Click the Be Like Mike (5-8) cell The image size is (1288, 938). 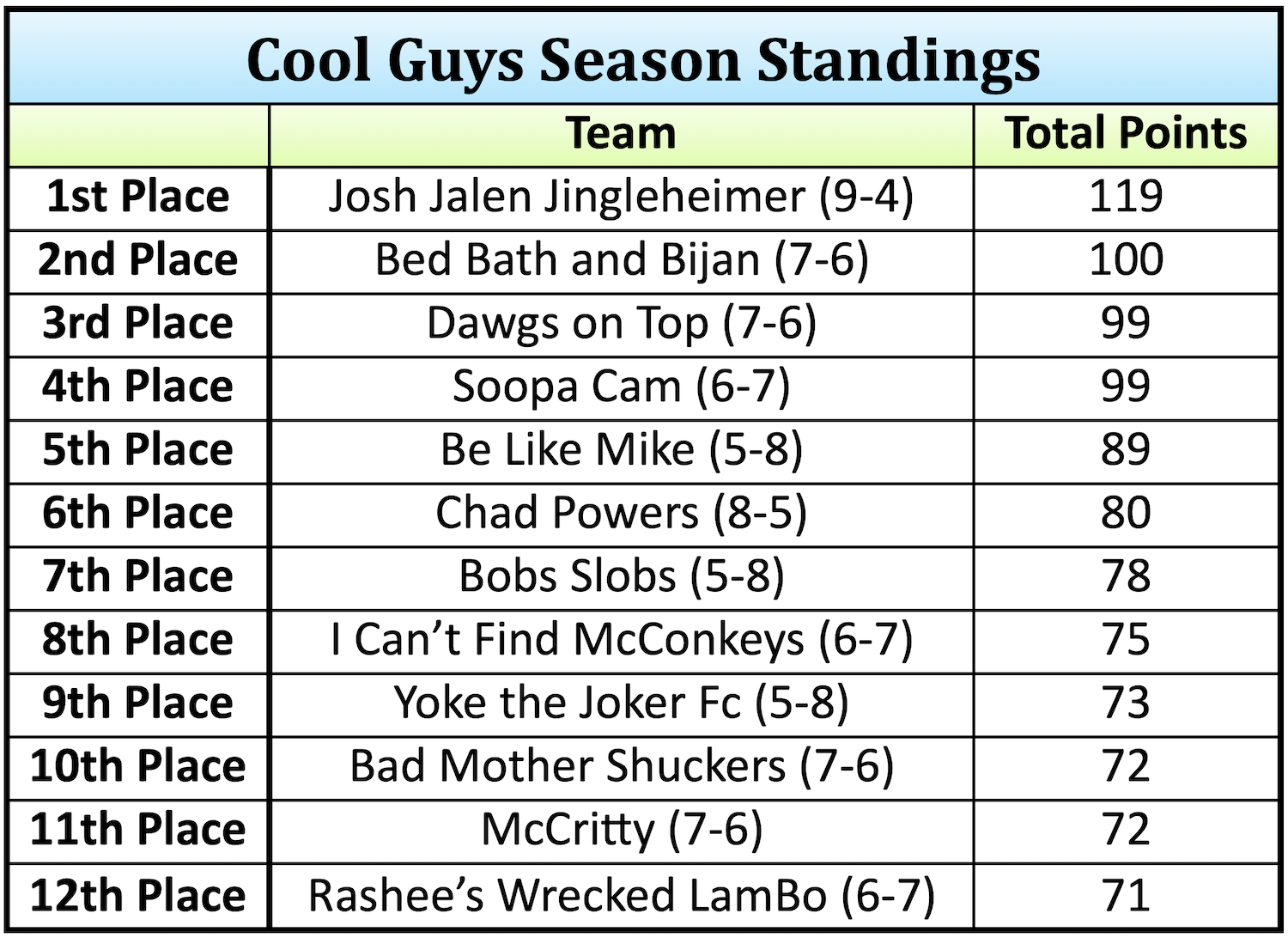click(x=621, y=450)
